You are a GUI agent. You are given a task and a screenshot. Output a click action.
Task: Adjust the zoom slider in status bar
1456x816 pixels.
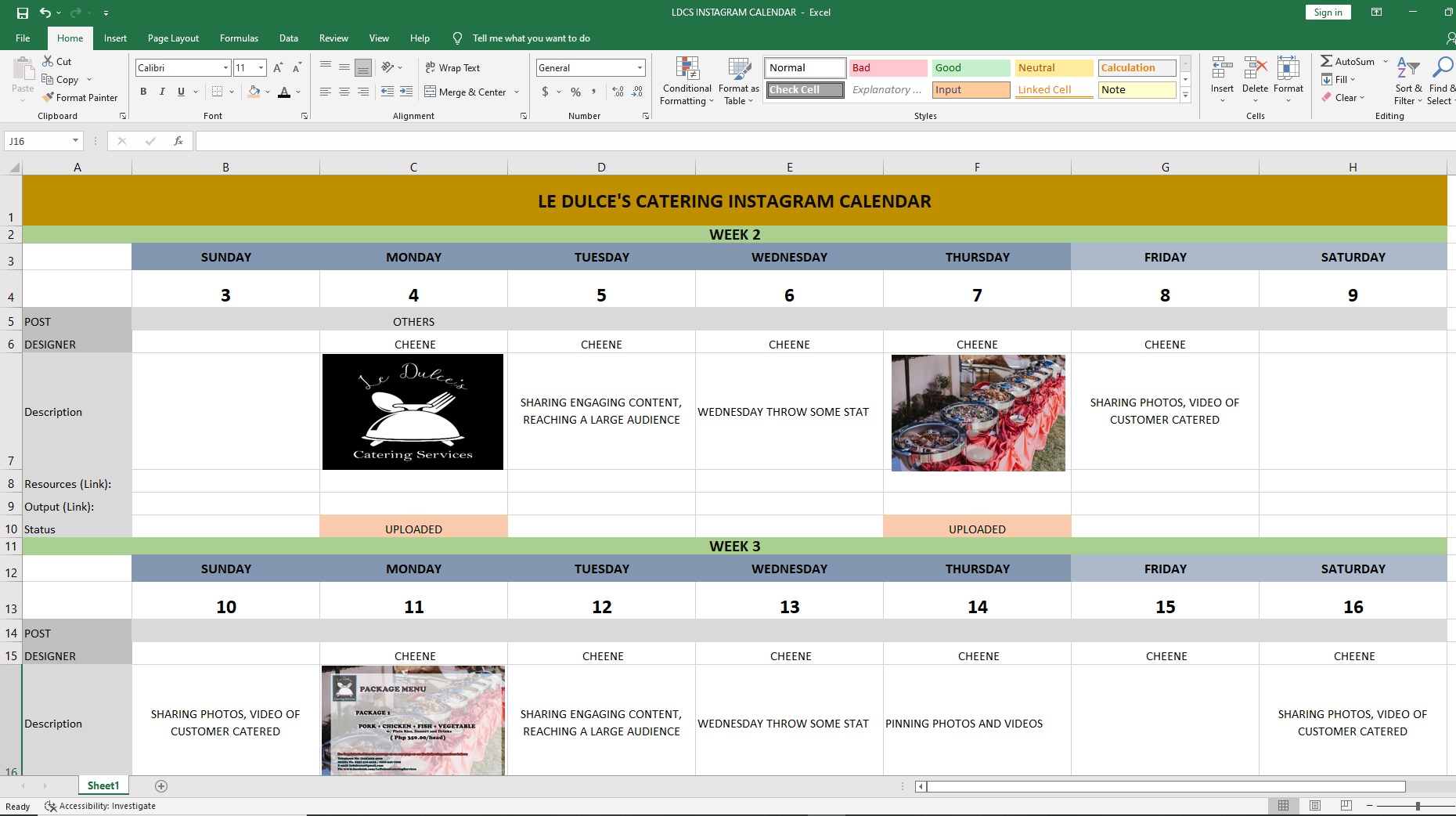(1417, 806)
